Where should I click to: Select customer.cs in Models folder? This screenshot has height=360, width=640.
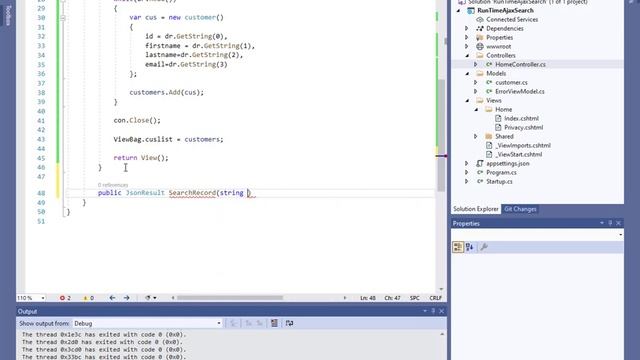tap(511, 82)
